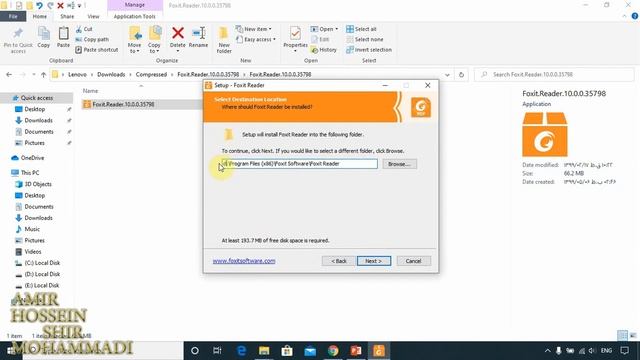The image size is (640, 360).
Task: Click the Name column header
Action: click(x=91, y=91)
